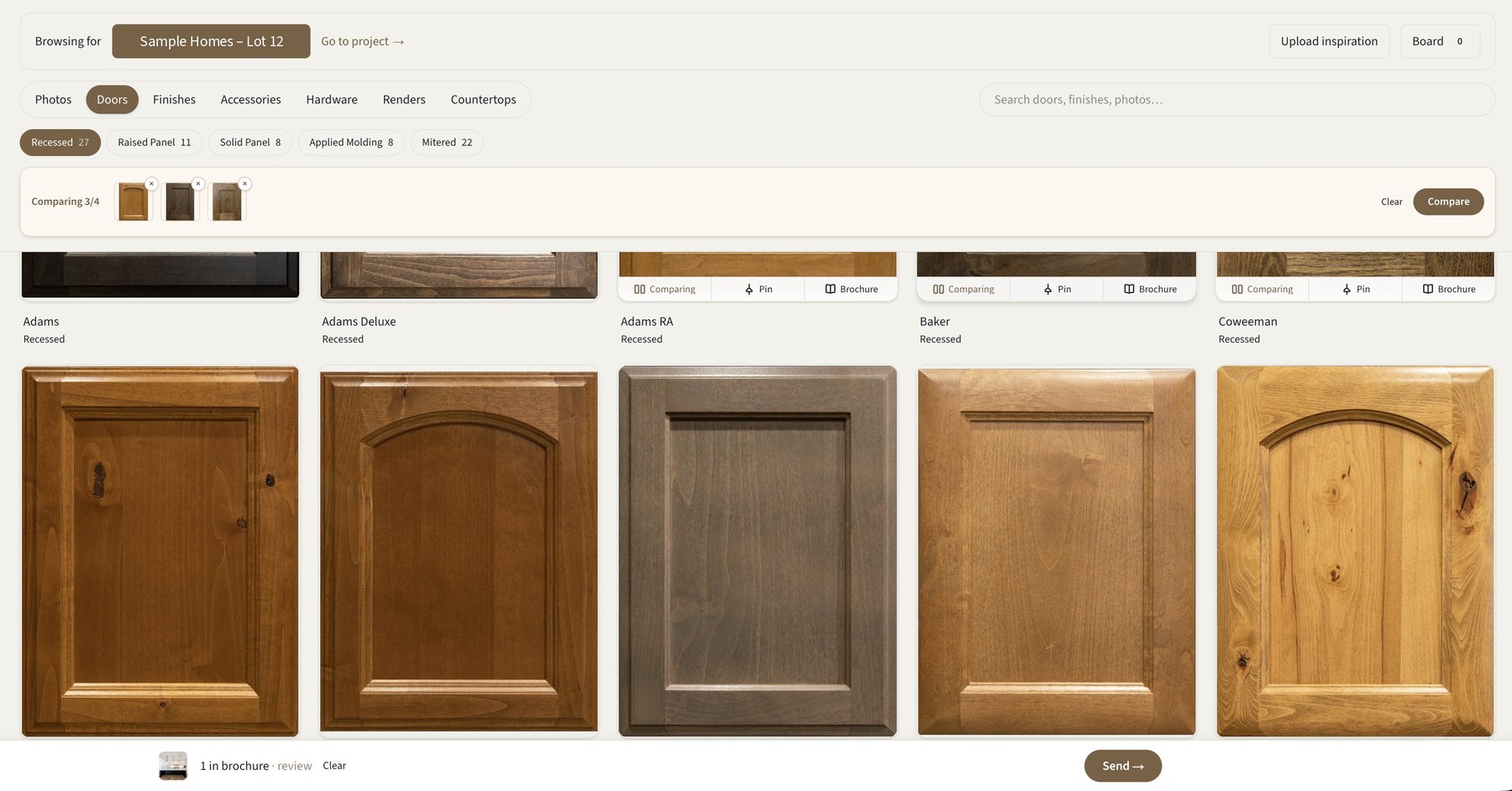Click the Compare button

[x=1448, y=202]
